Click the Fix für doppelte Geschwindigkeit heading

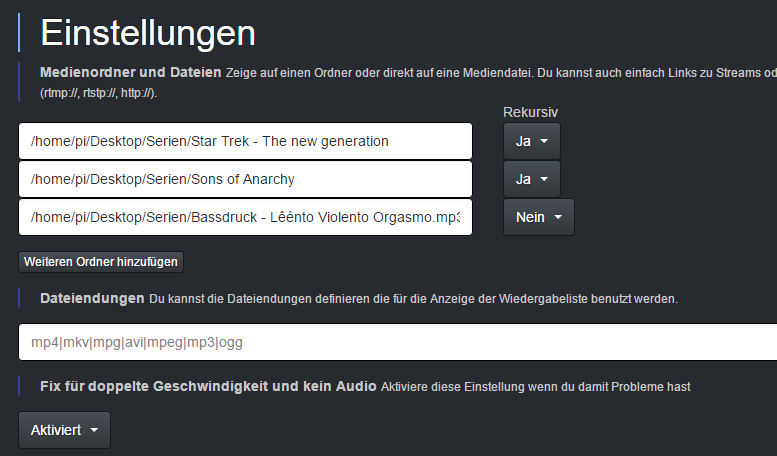[208, 386]
